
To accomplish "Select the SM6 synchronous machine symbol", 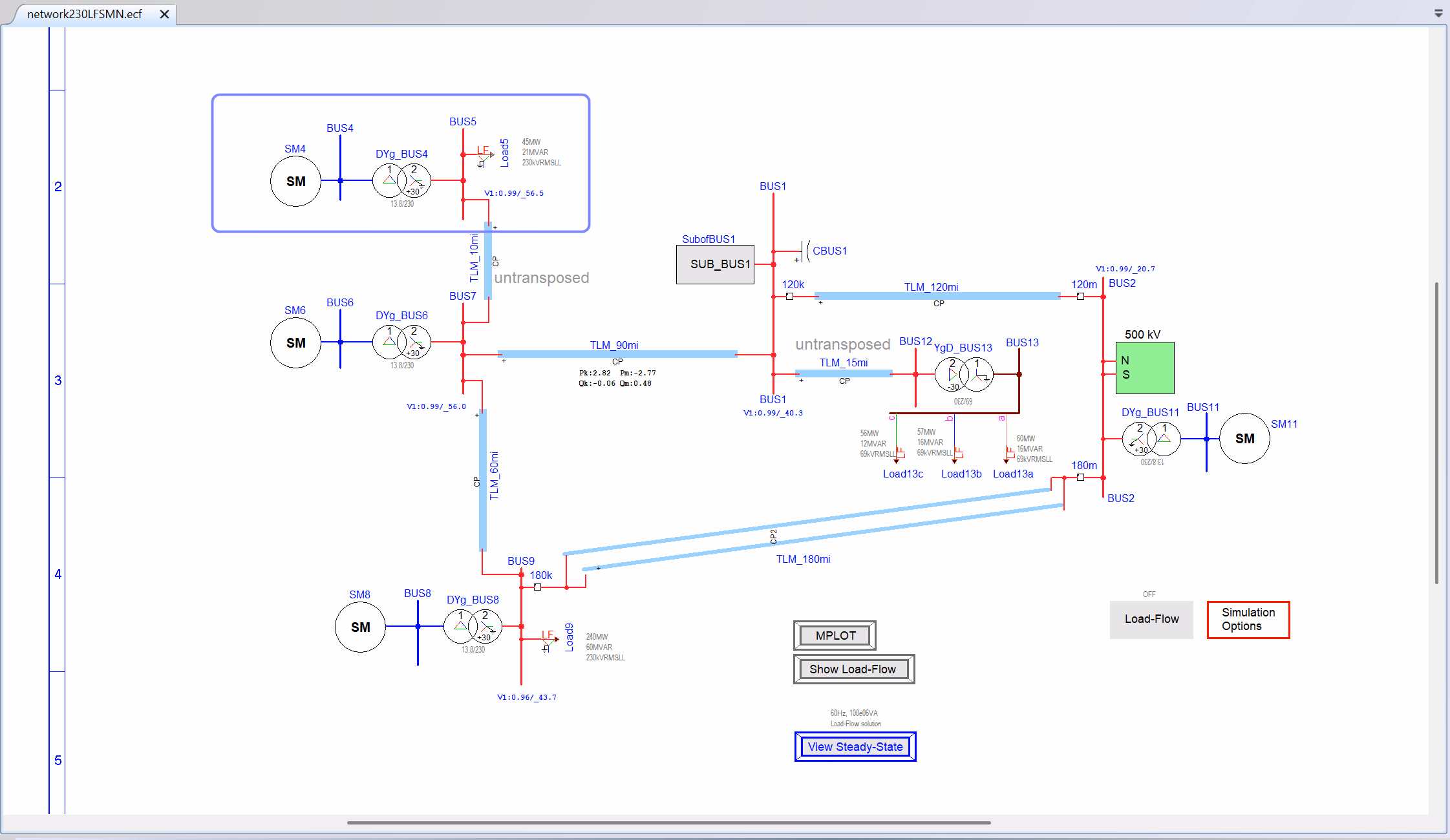I will point(295,342).
